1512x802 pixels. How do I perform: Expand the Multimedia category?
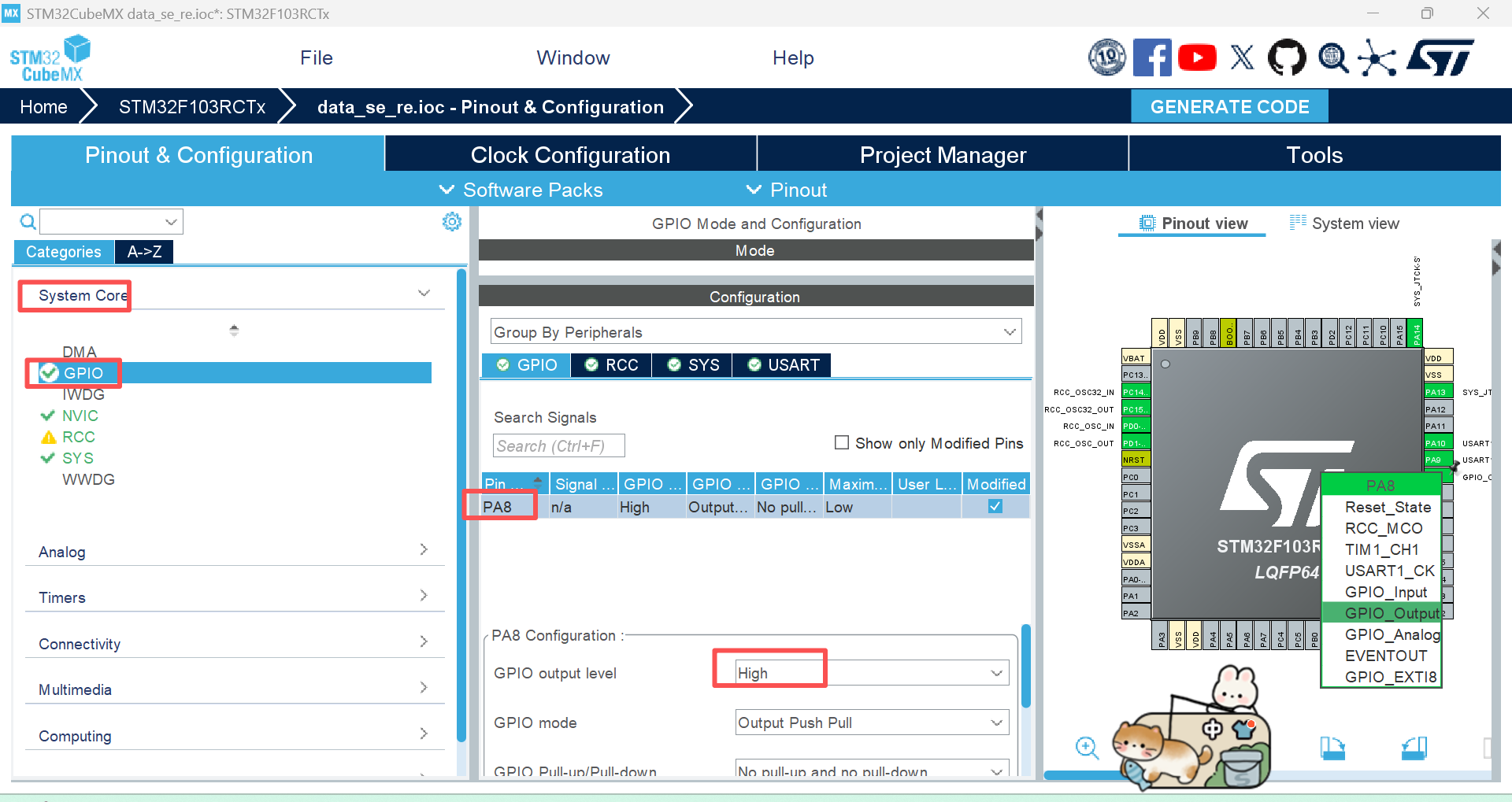click(x=424, y=687)
